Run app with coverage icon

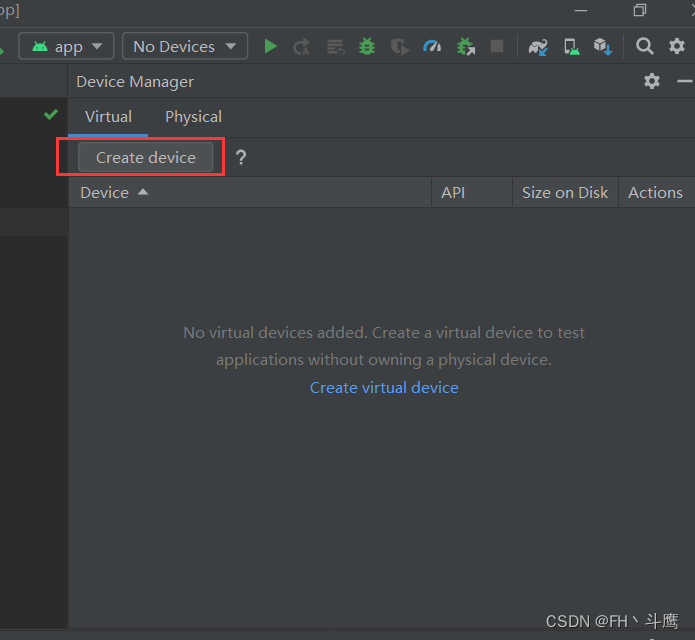point(400,47)
